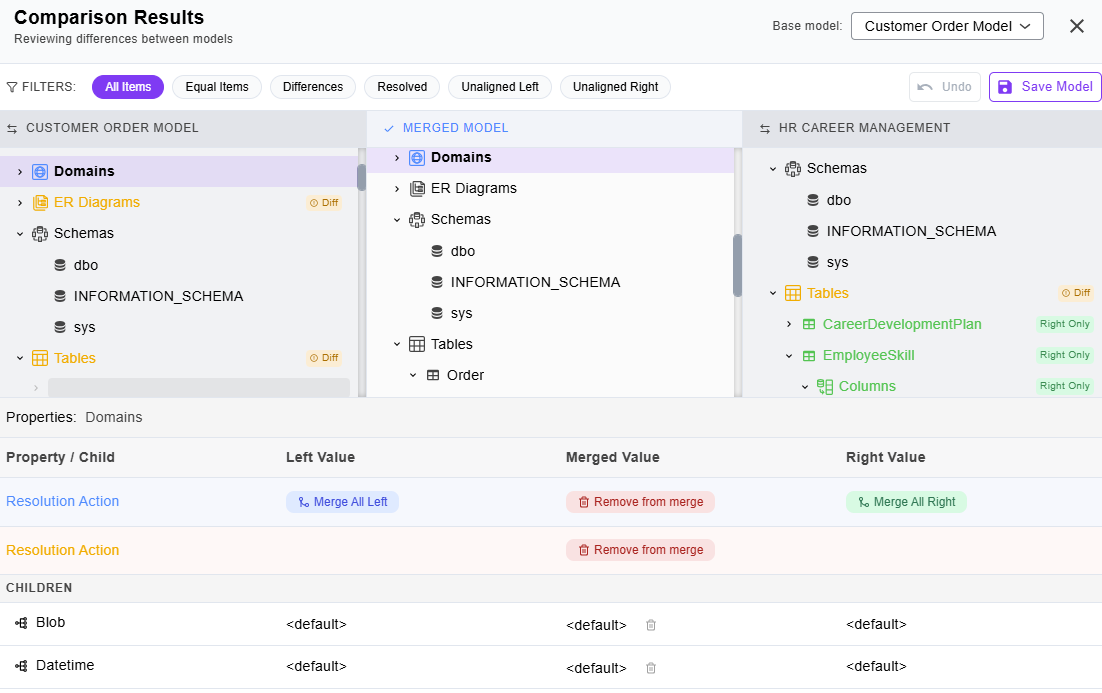Viewport: 1102px width, 693px height.
Task: Click Schemas icon in HR Career Management
Action: tap(793, 169)
